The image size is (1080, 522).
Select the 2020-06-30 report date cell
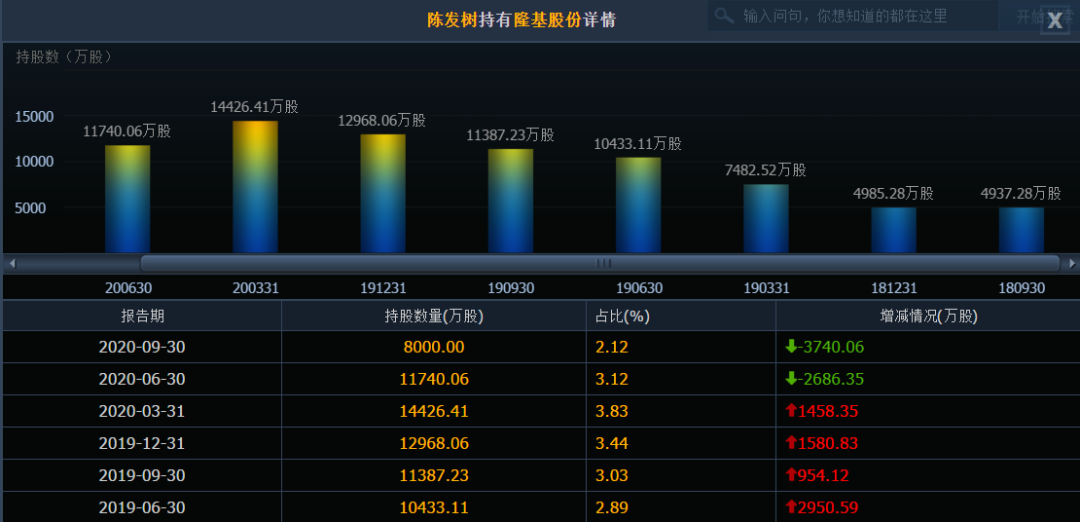point(143,379)
